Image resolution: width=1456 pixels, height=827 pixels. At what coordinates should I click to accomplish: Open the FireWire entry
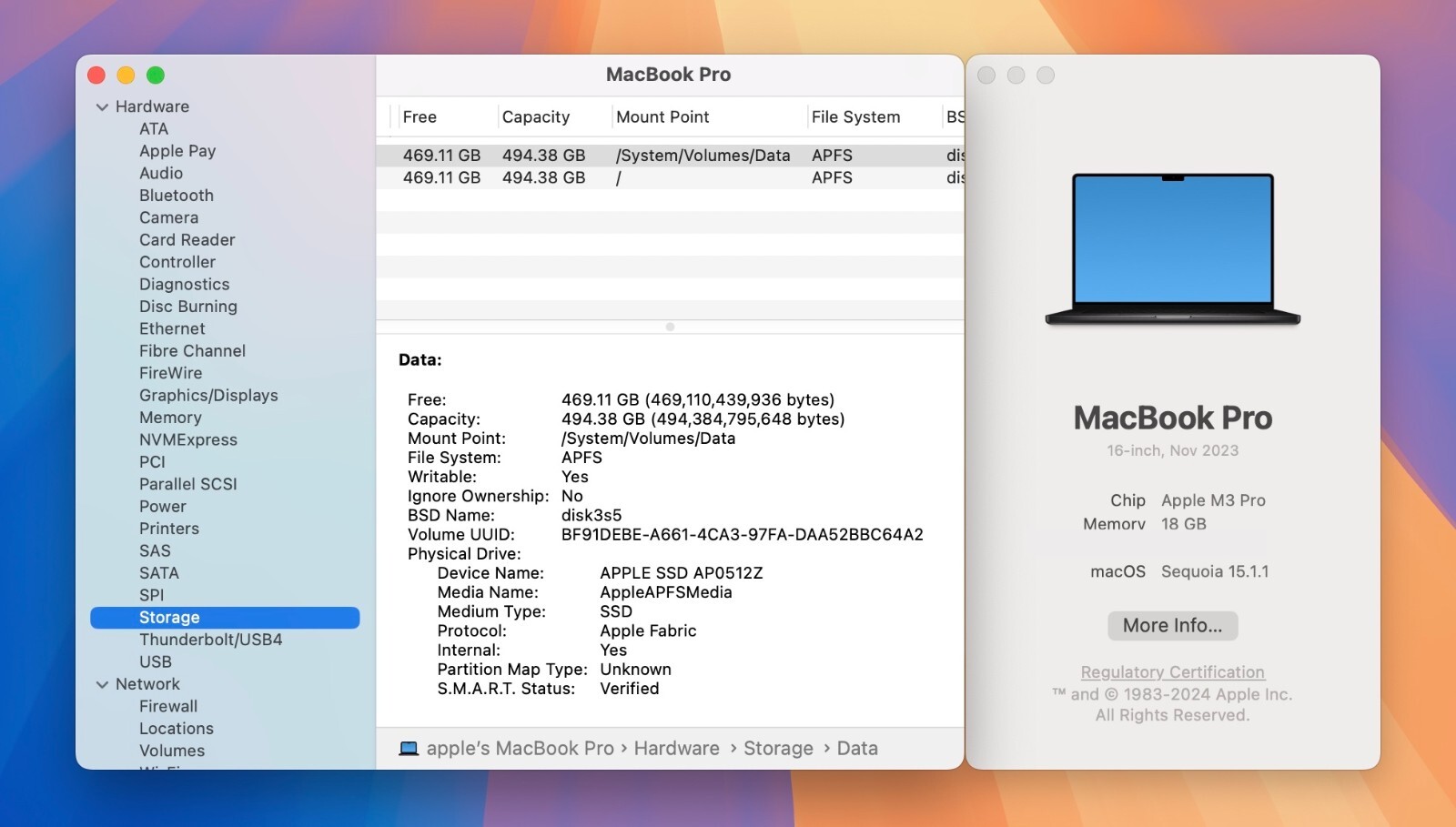tap(171, 373)
